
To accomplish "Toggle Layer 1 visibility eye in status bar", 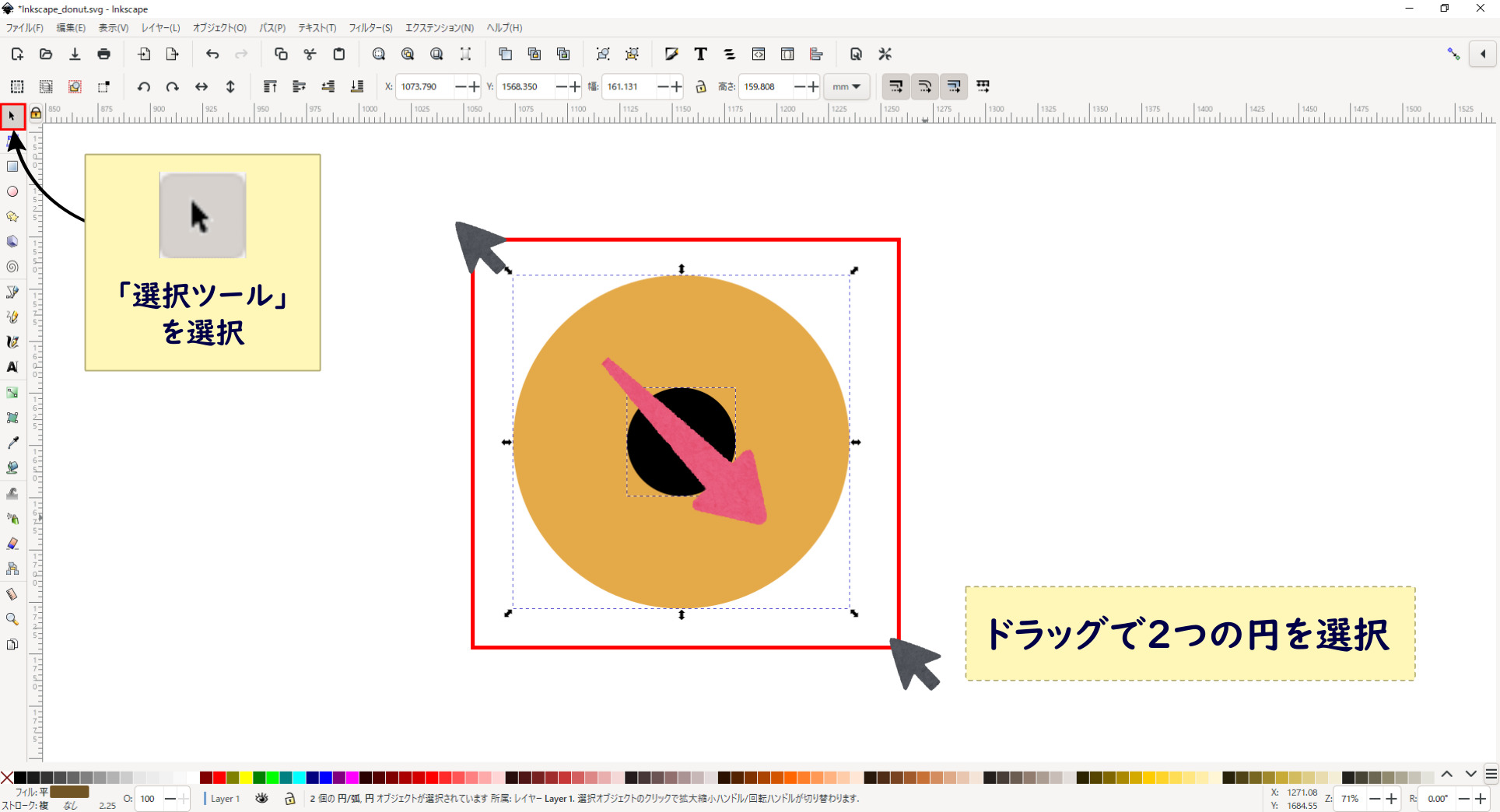I will [262, 799].
